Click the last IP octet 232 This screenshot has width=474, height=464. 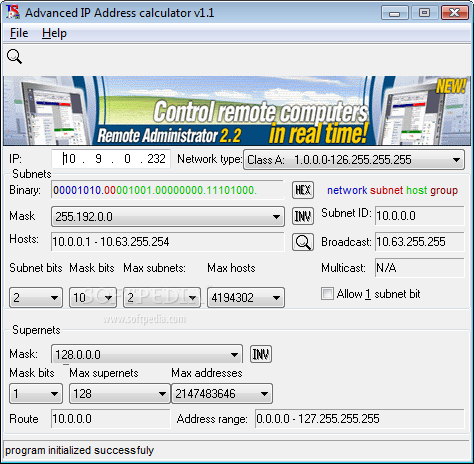point(156,159)
